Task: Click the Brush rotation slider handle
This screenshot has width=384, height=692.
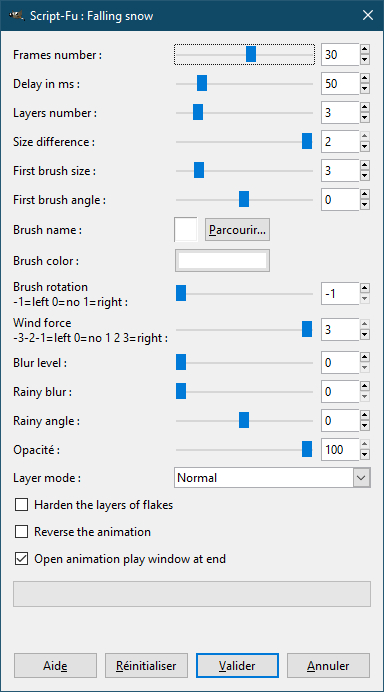Action: [x=181, y=293]
